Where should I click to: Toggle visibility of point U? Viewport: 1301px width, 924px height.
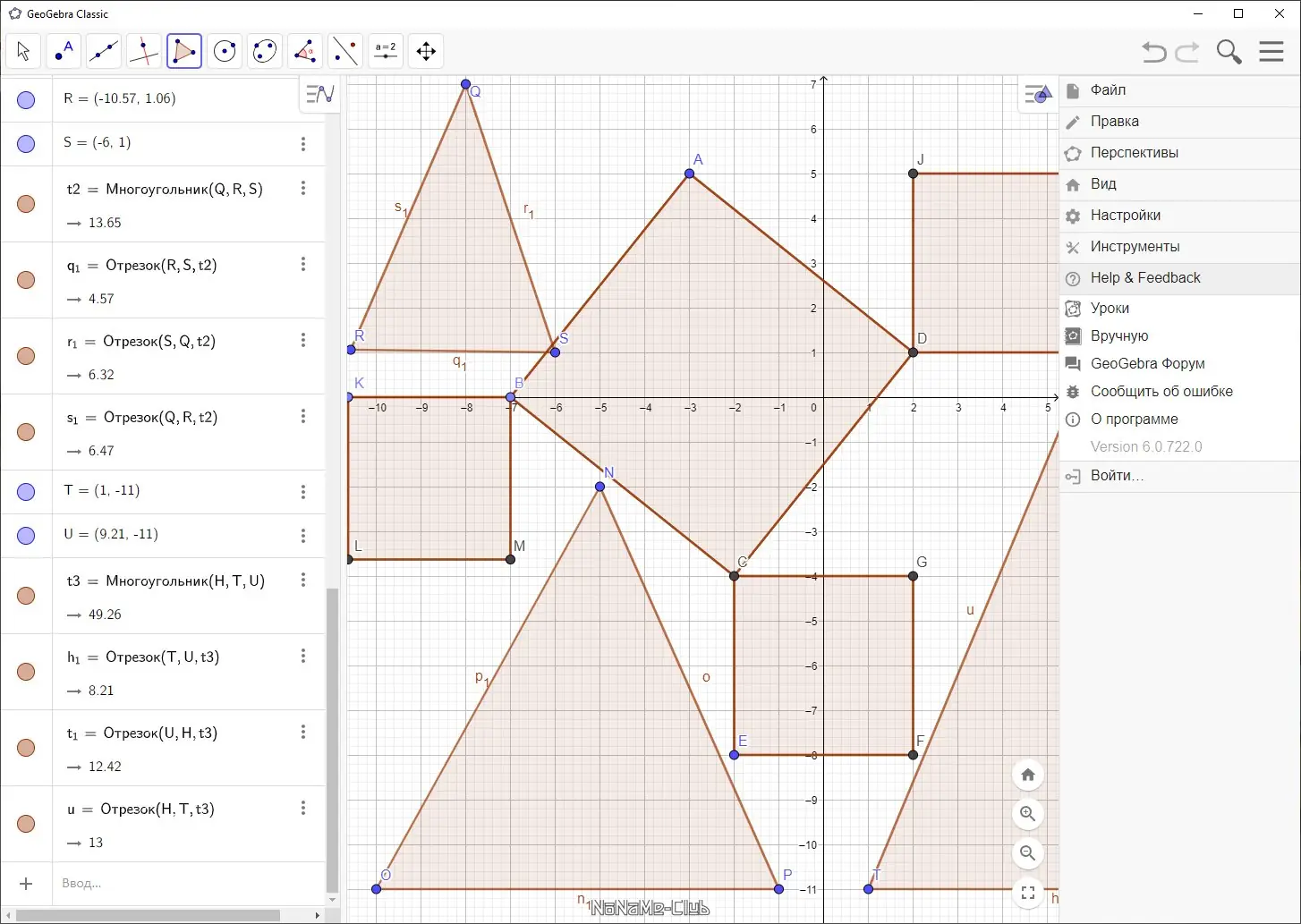(x=26, y=535)
